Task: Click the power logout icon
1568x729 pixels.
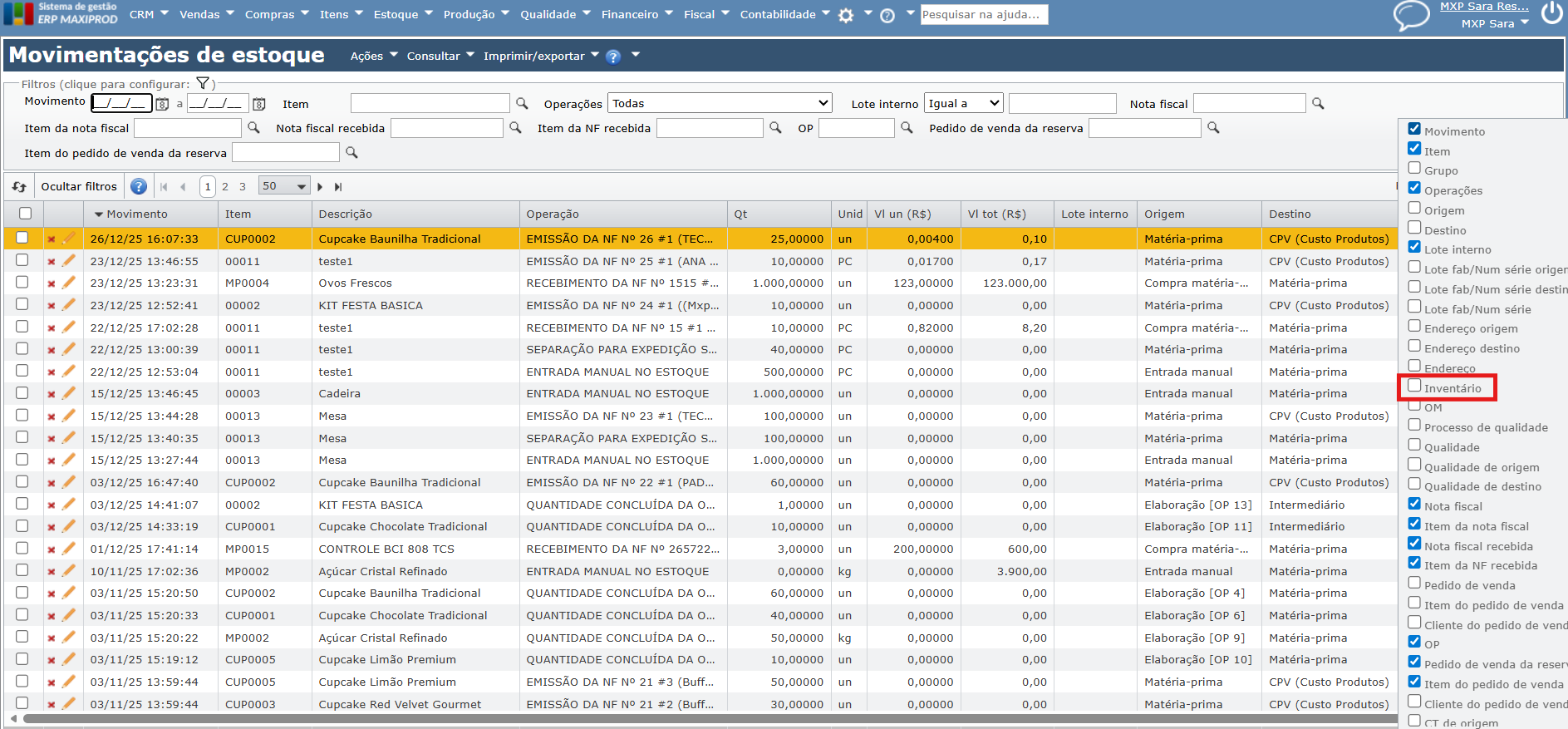Action: click(1551, 13)
